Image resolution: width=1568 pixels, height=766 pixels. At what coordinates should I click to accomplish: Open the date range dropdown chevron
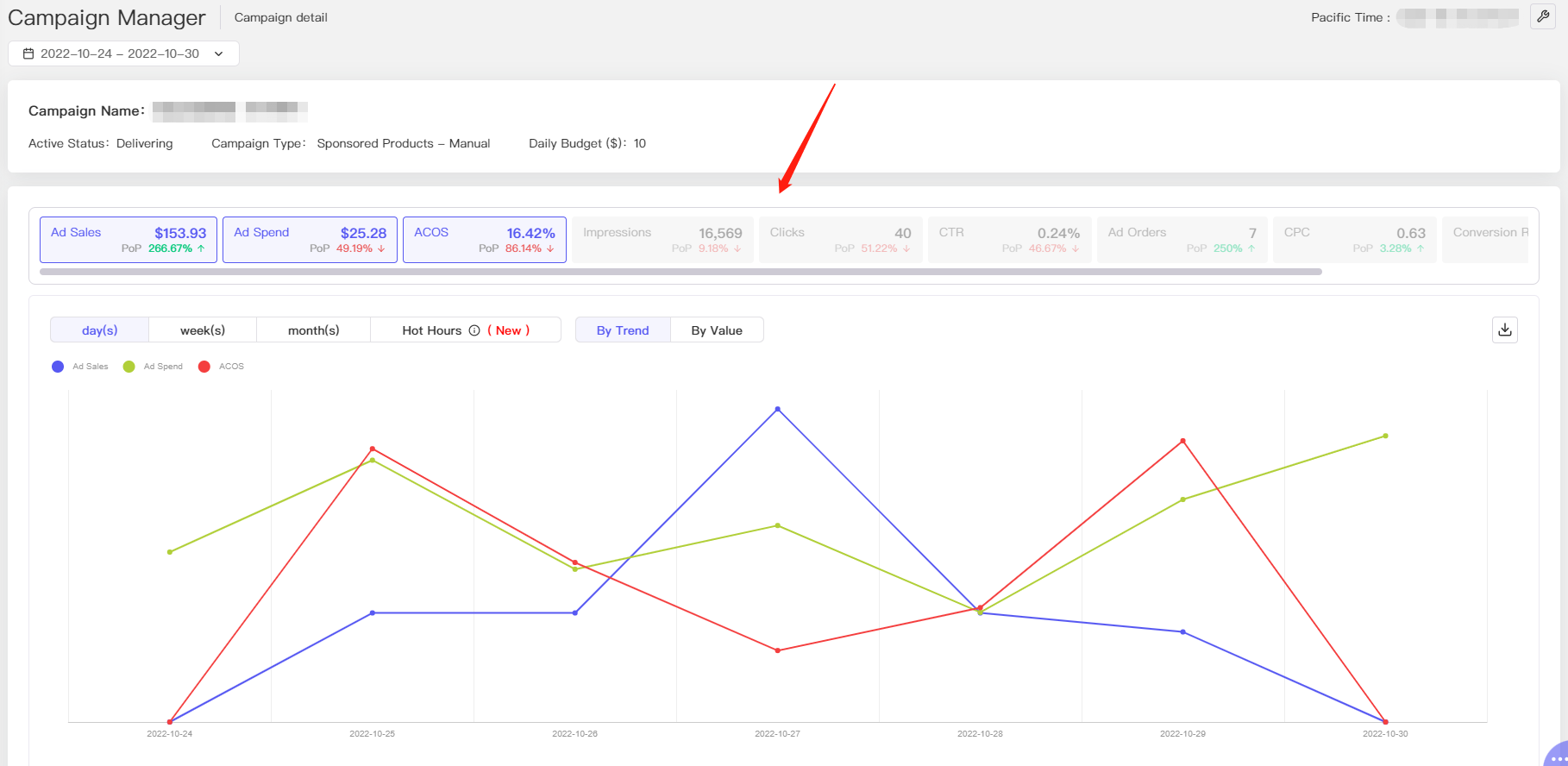tap(219, 53)
